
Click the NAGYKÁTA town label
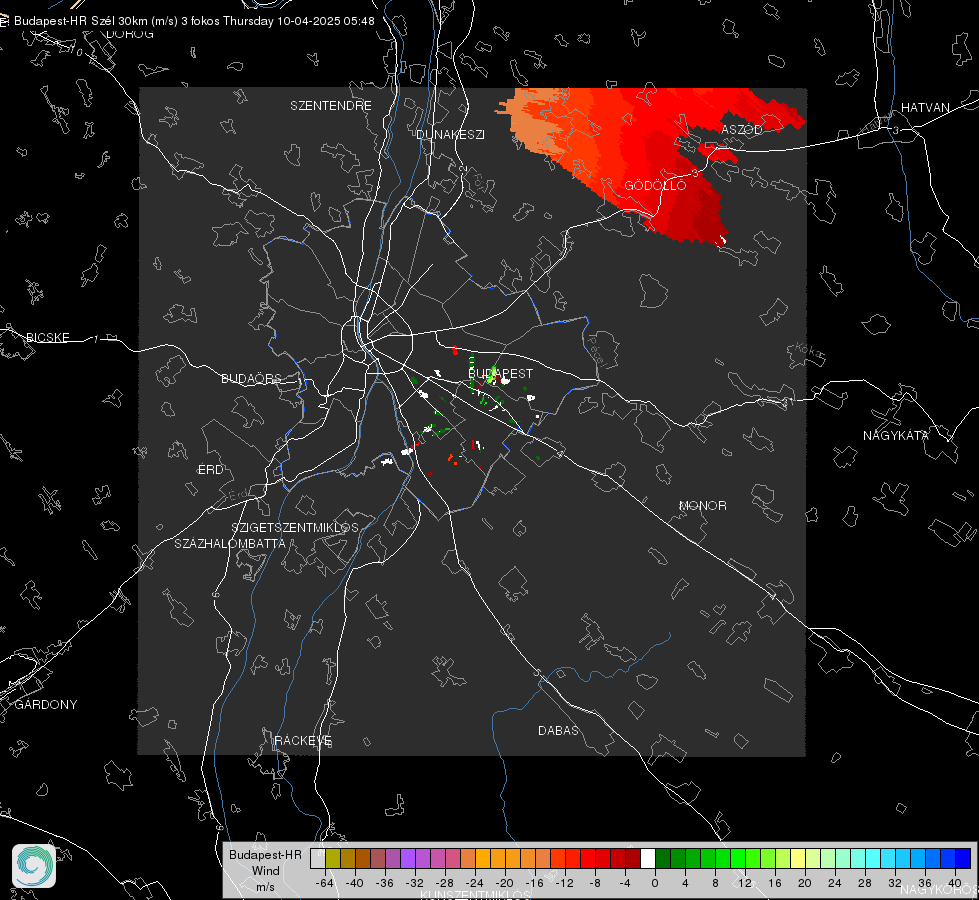(896, 435)
